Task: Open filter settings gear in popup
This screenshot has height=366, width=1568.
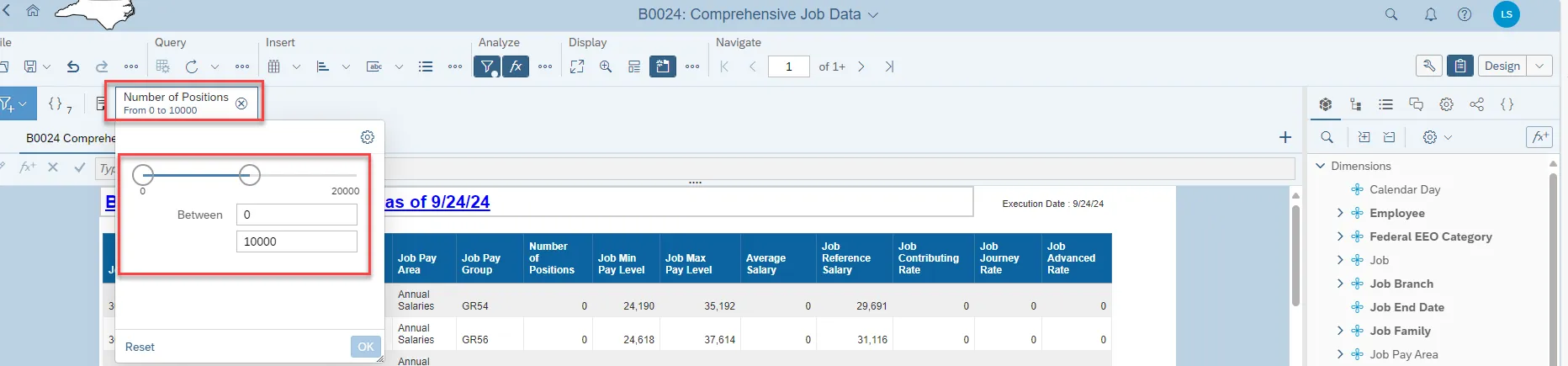Action: coord(367,137)
